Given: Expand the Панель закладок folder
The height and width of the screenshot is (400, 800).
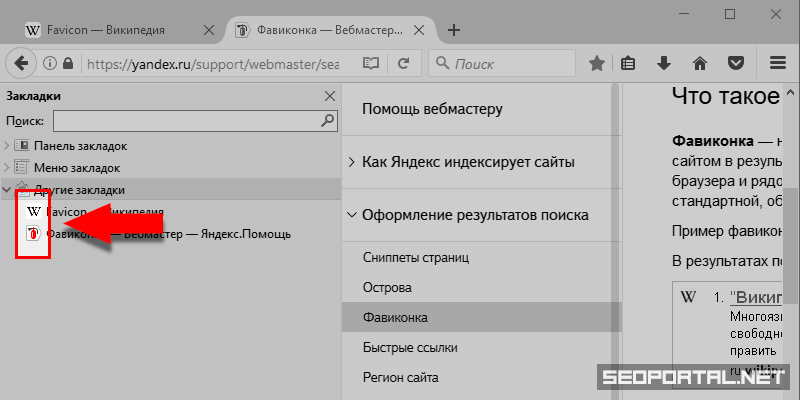Looking at the screenshot, I should click(7, 146).
